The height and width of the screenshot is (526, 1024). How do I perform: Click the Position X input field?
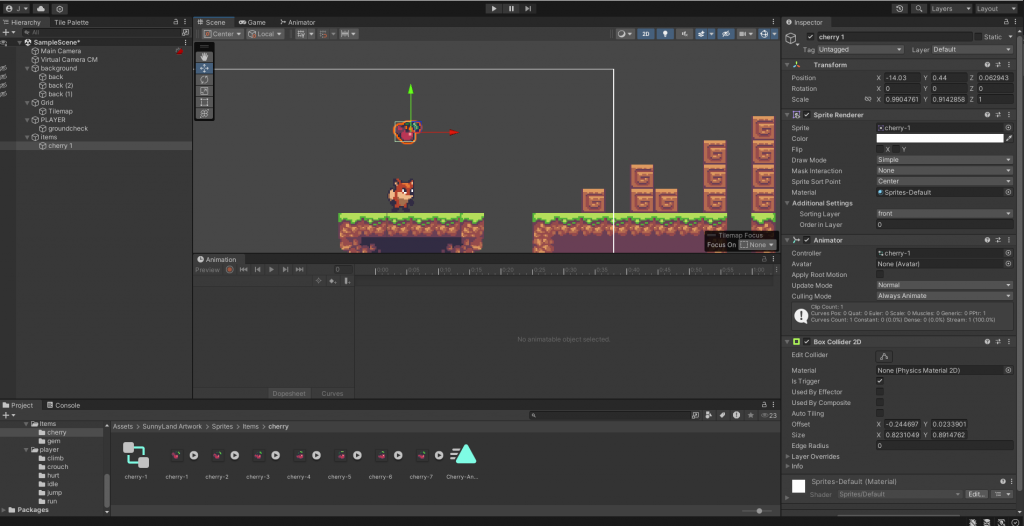903,78
